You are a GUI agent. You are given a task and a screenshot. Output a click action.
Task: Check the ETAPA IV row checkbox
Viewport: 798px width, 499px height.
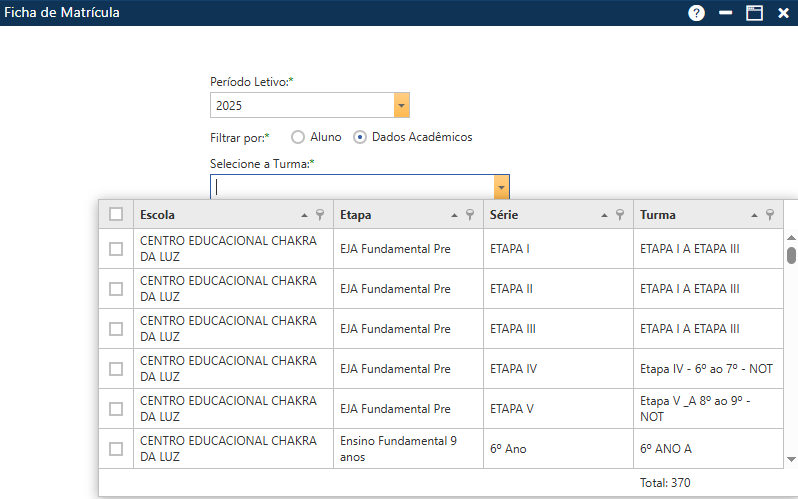click(x=116, y=369)
